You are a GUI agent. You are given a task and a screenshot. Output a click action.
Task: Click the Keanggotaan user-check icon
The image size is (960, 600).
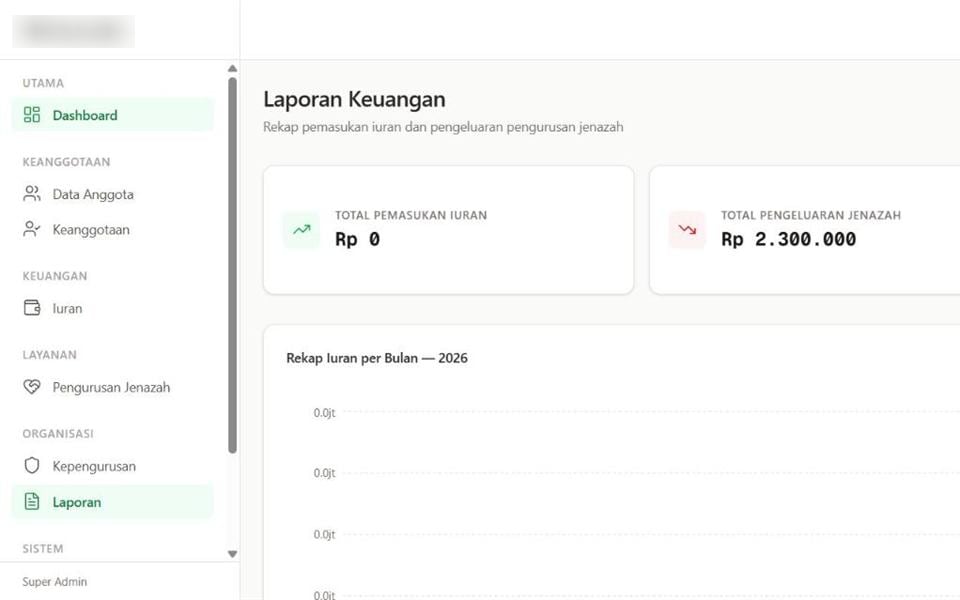(32, 229)
